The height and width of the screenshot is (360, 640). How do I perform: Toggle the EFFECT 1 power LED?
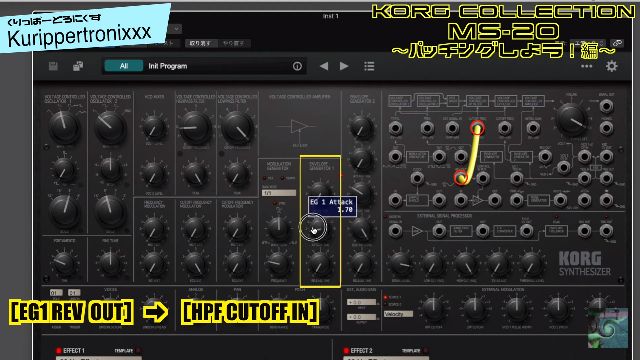click(x=58, y=351)
